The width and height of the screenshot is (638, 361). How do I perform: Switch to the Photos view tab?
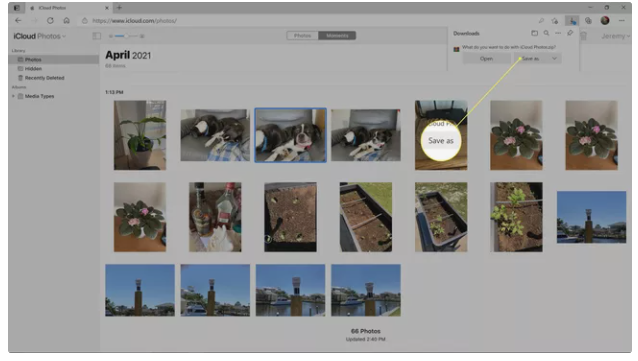[x=302, y=36]
